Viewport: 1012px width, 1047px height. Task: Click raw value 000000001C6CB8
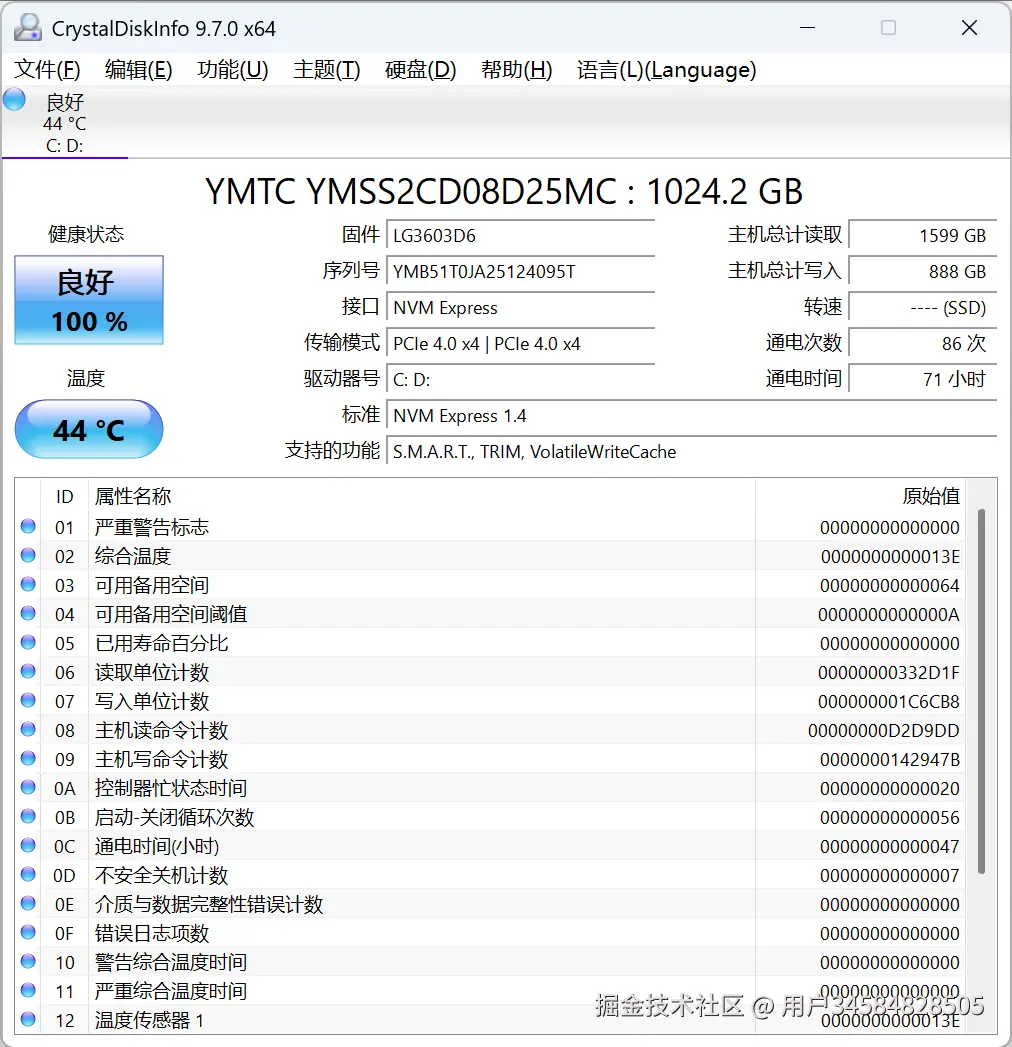point(889,702)
